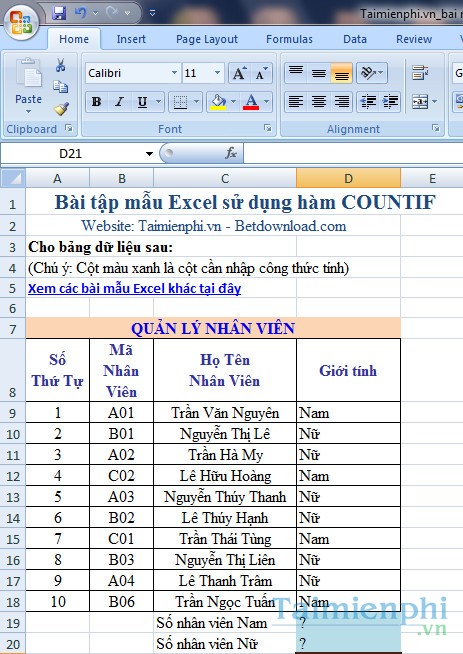463x654 pixels.
Task: Open the Calibri font name dropdown
Action: coord(174,73)
